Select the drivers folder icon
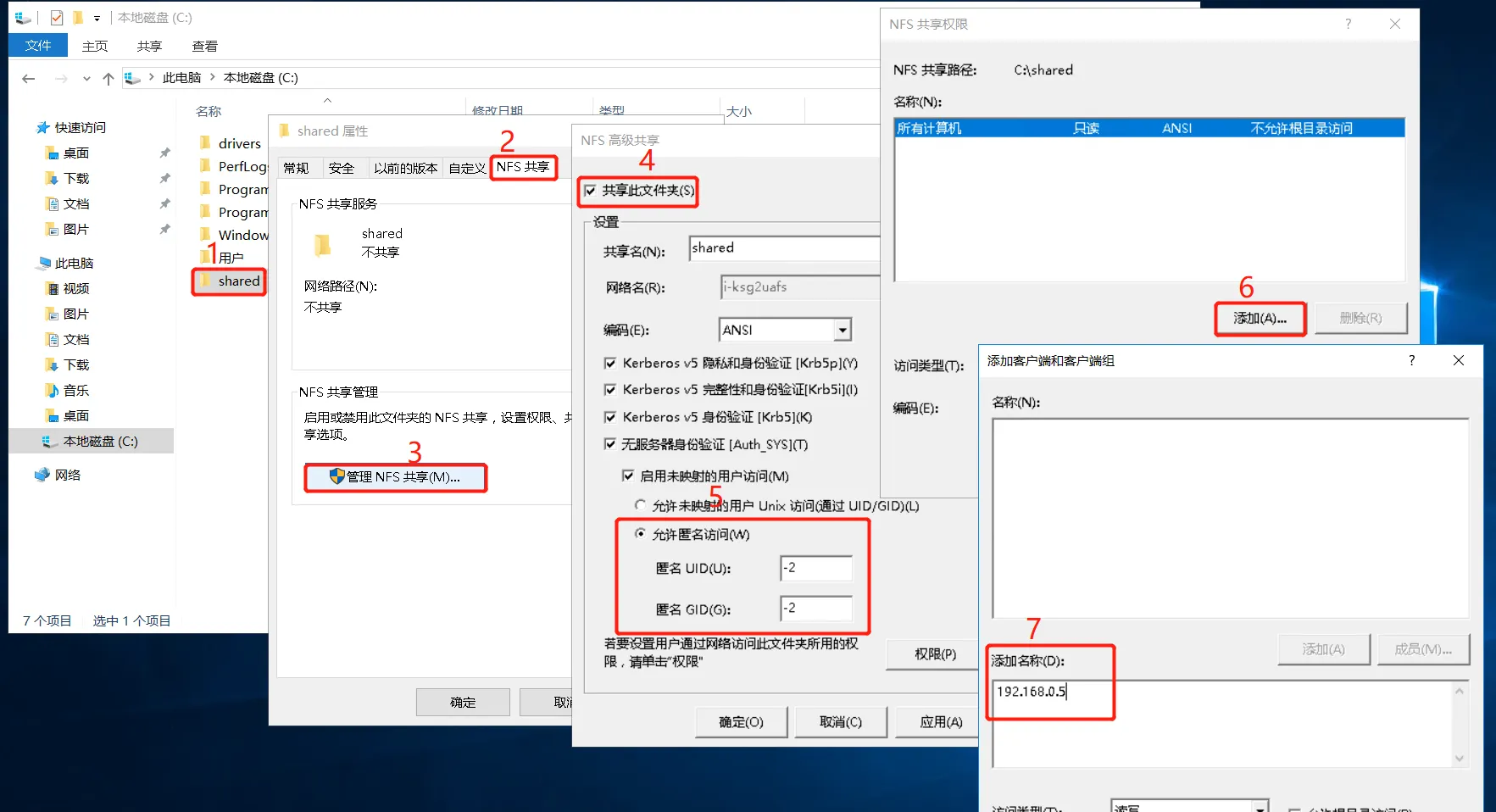This screenshot has height=812, width=1496. 205,143
